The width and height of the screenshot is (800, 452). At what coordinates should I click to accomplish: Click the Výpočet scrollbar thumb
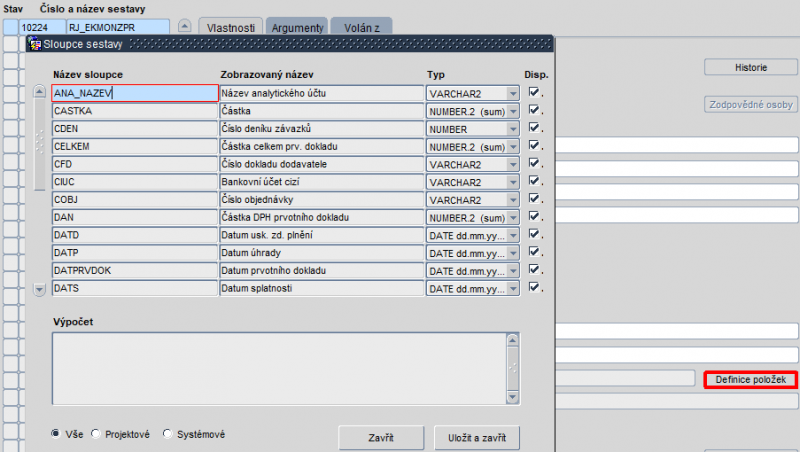(513, 368)
